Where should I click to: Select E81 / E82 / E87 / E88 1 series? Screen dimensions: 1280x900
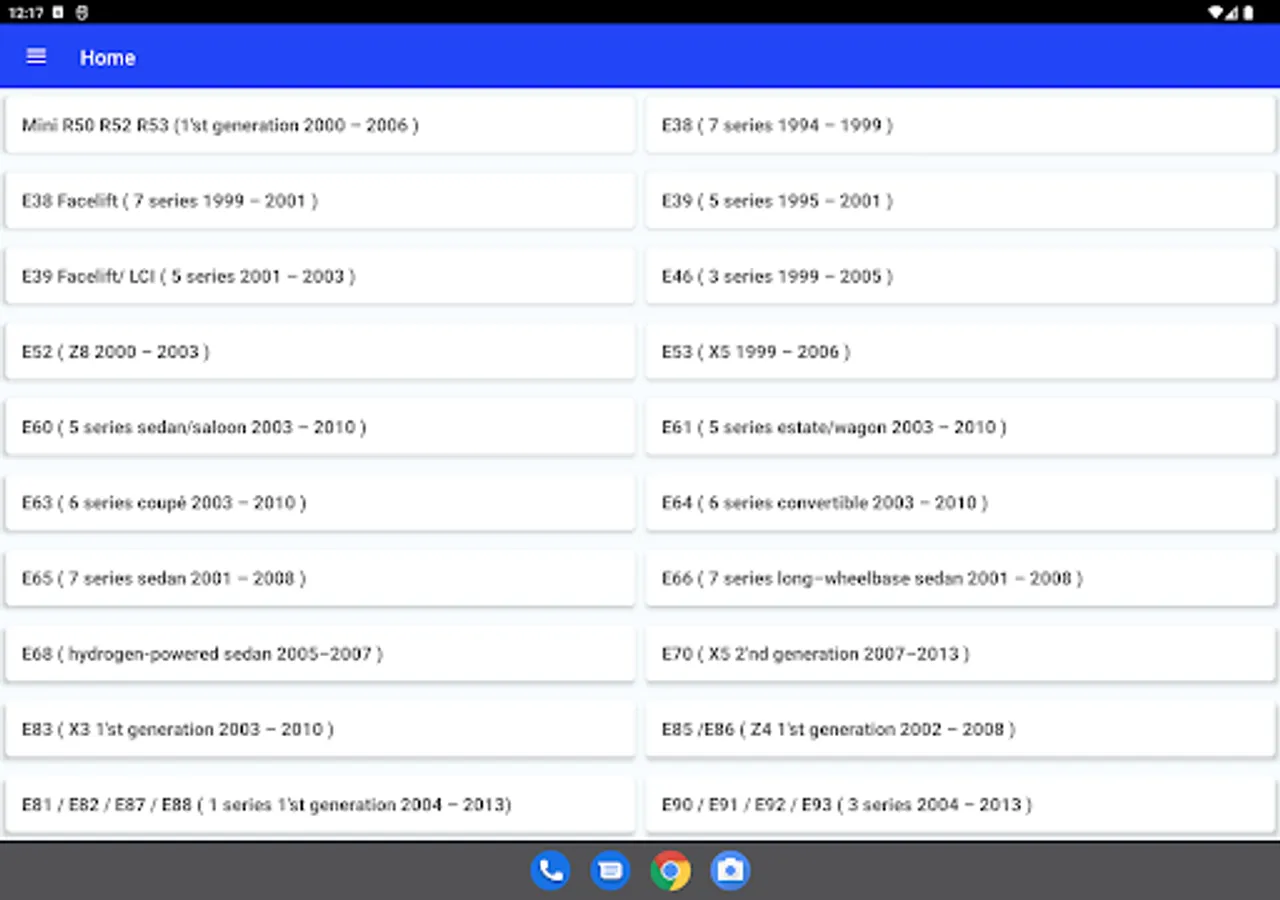click(x=320, y=805)
